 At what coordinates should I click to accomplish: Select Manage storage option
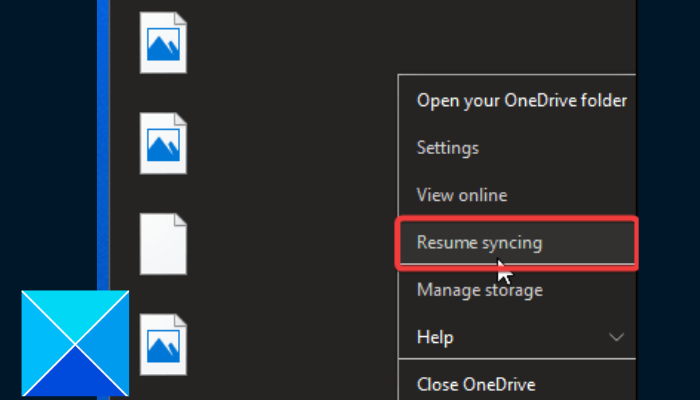pyautogui.click(x=480, y=291)
